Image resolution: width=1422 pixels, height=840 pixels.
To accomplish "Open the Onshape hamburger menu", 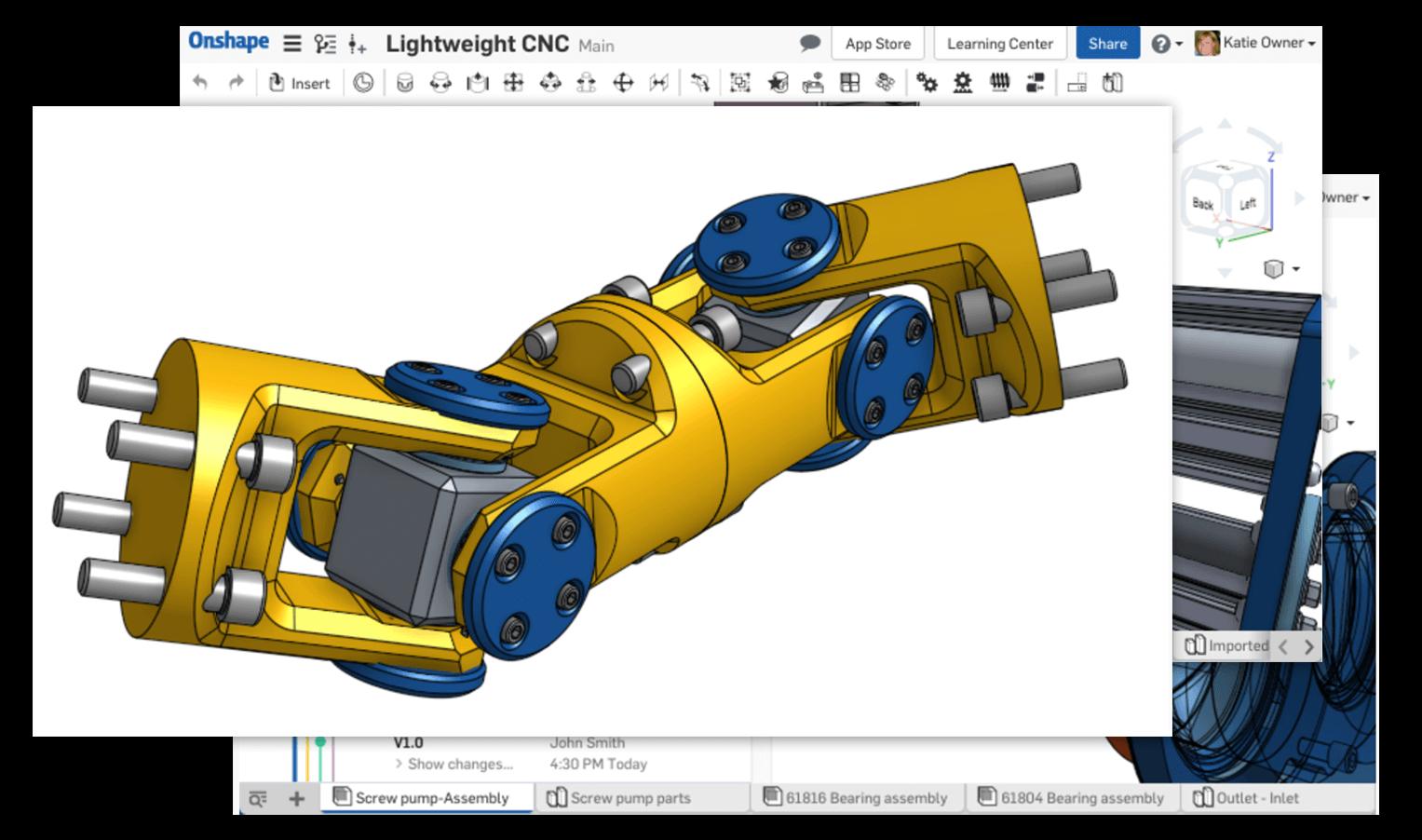I will click(x=292, y=44).
